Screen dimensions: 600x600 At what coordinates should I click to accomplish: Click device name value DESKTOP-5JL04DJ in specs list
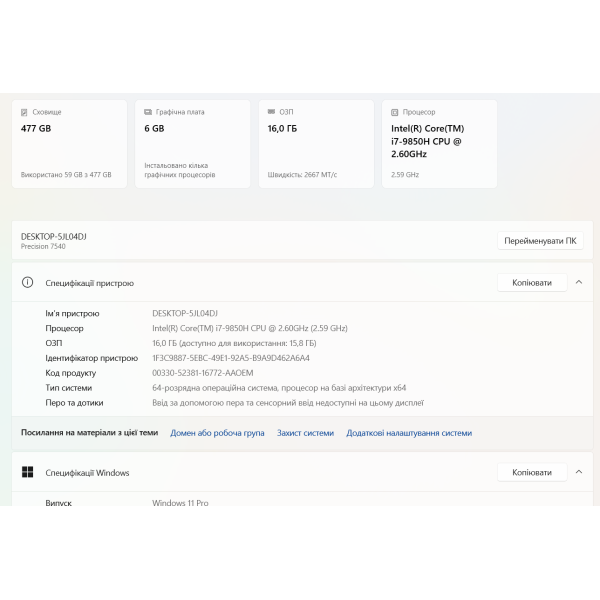(185, 313)
